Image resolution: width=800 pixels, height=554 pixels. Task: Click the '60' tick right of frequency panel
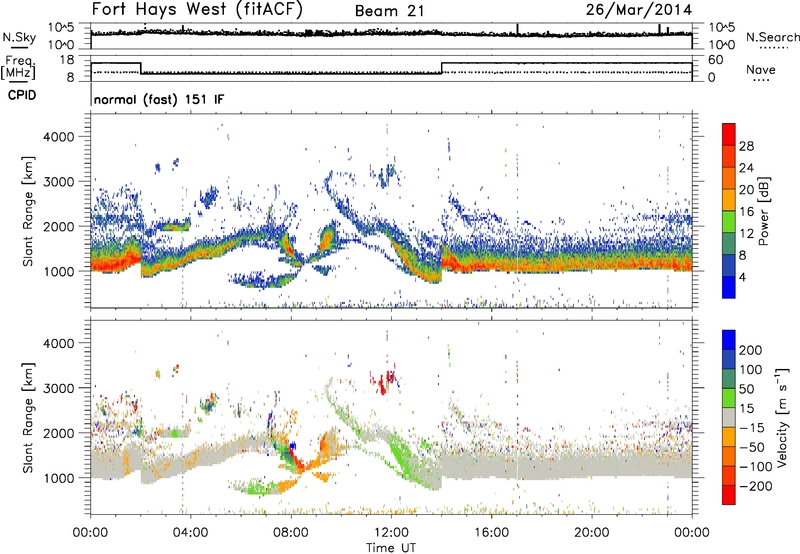(x=715, y=60)
